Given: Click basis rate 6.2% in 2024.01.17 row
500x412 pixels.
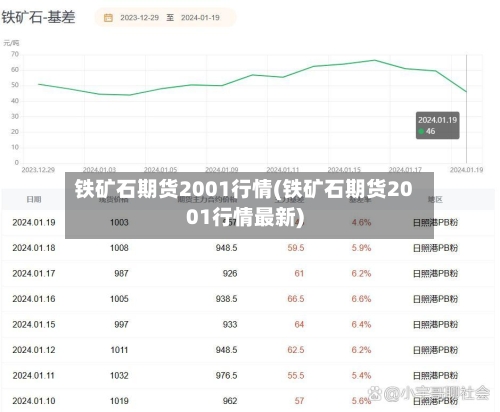Looking at the screenshot, I should pyautogui.click(x=361, y=274).
